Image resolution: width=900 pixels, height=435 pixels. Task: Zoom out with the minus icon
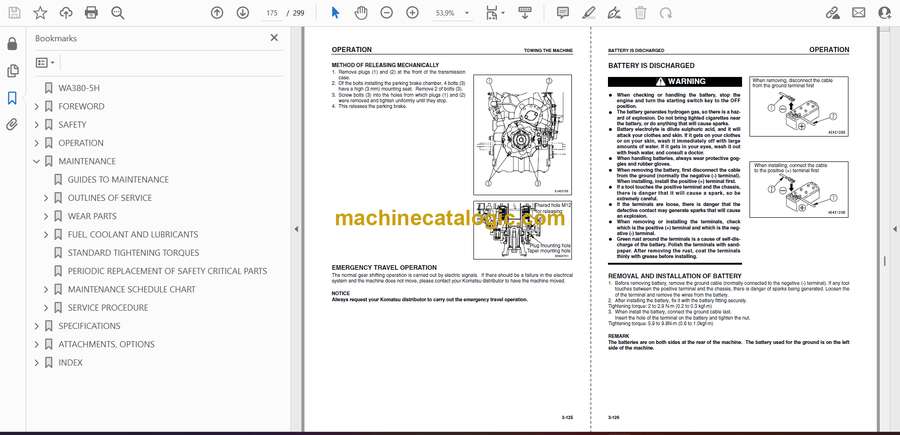pyautogui.click(x=387, y=13)
